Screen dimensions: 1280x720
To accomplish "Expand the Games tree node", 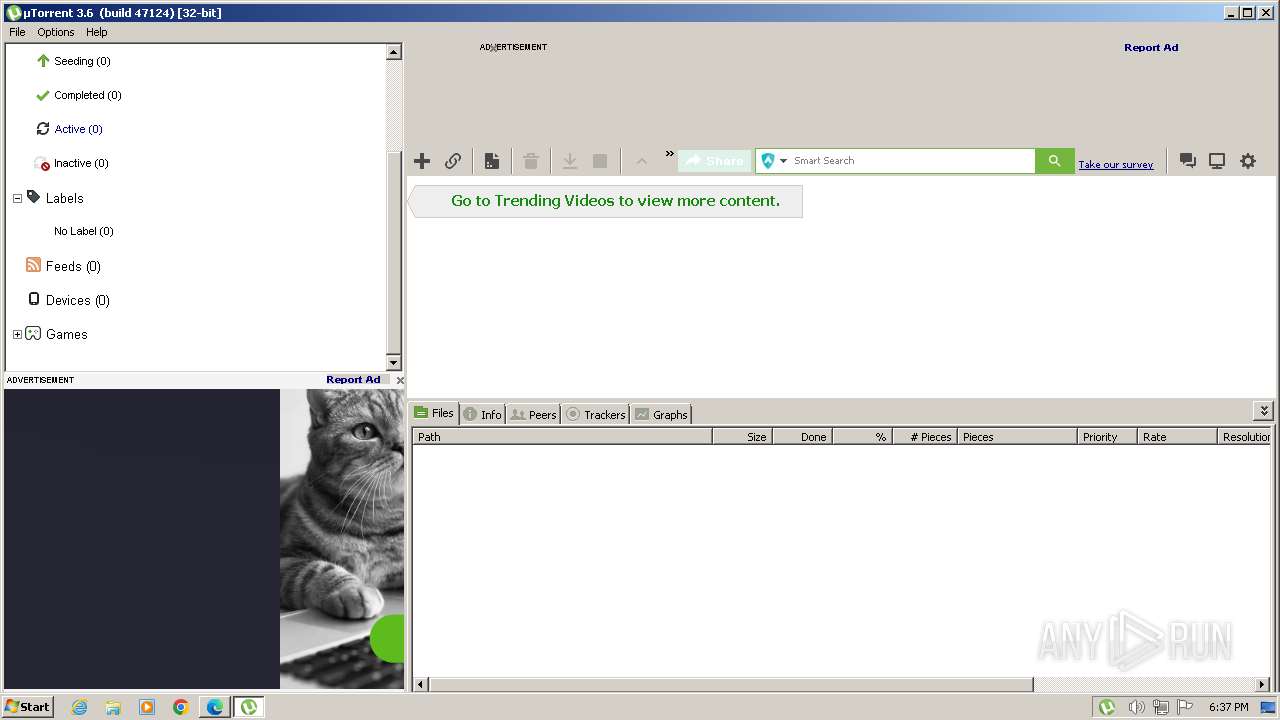I will pyautogui.click(x=17, y=334).
